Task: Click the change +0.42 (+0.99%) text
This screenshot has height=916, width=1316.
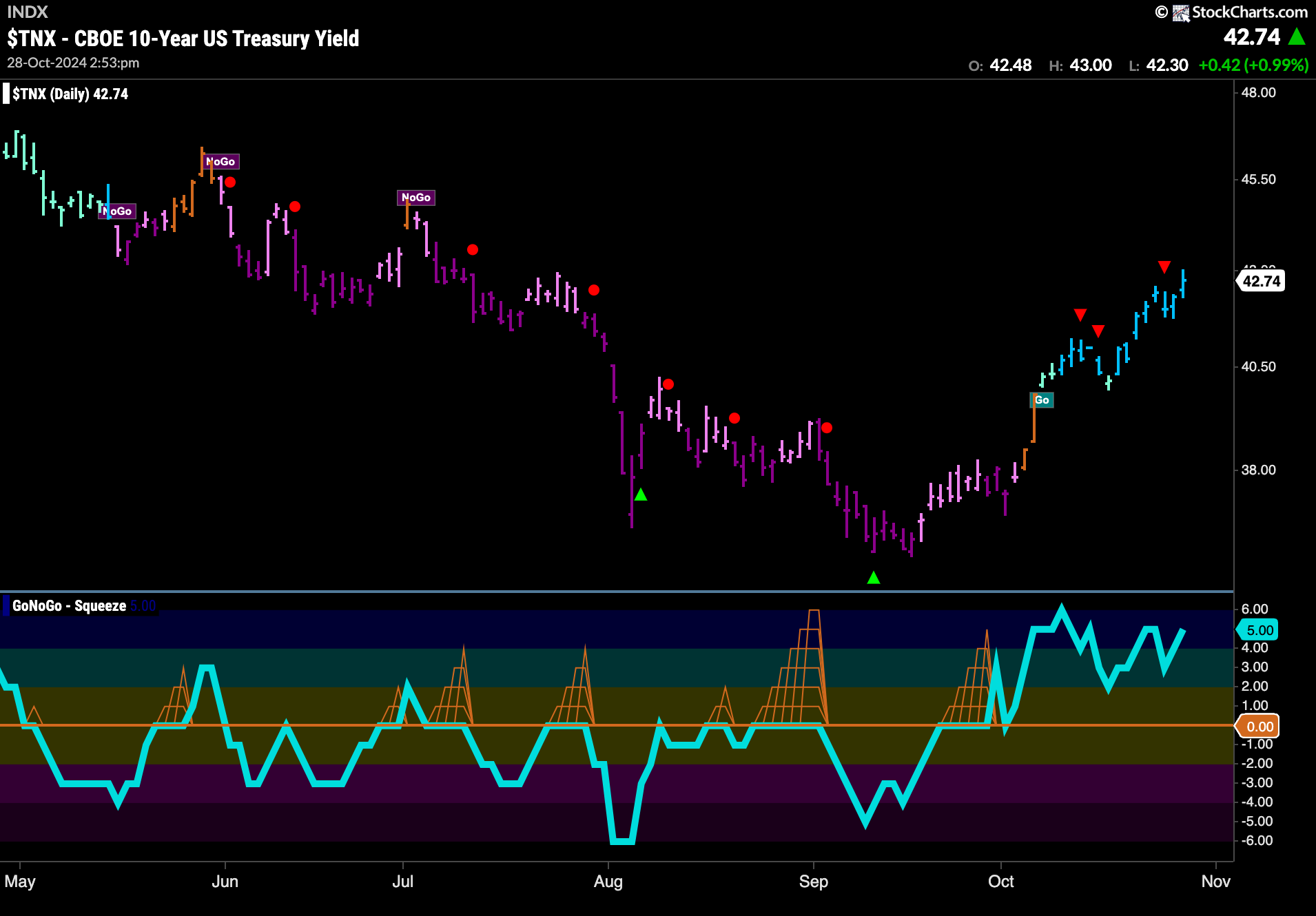Action: coord(1253,65)
